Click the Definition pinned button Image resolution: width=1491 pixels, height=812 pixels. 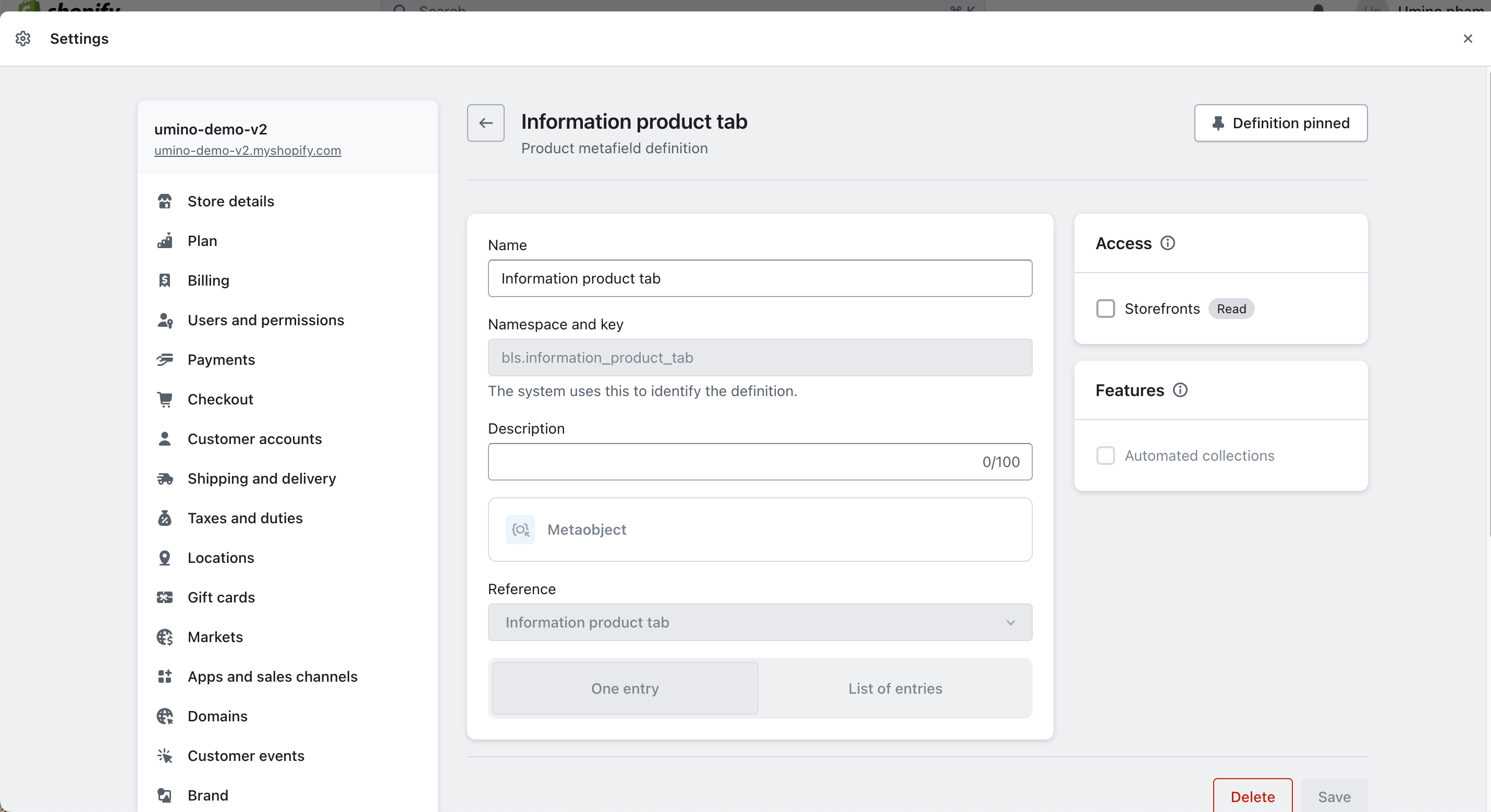coord(1280,122)
